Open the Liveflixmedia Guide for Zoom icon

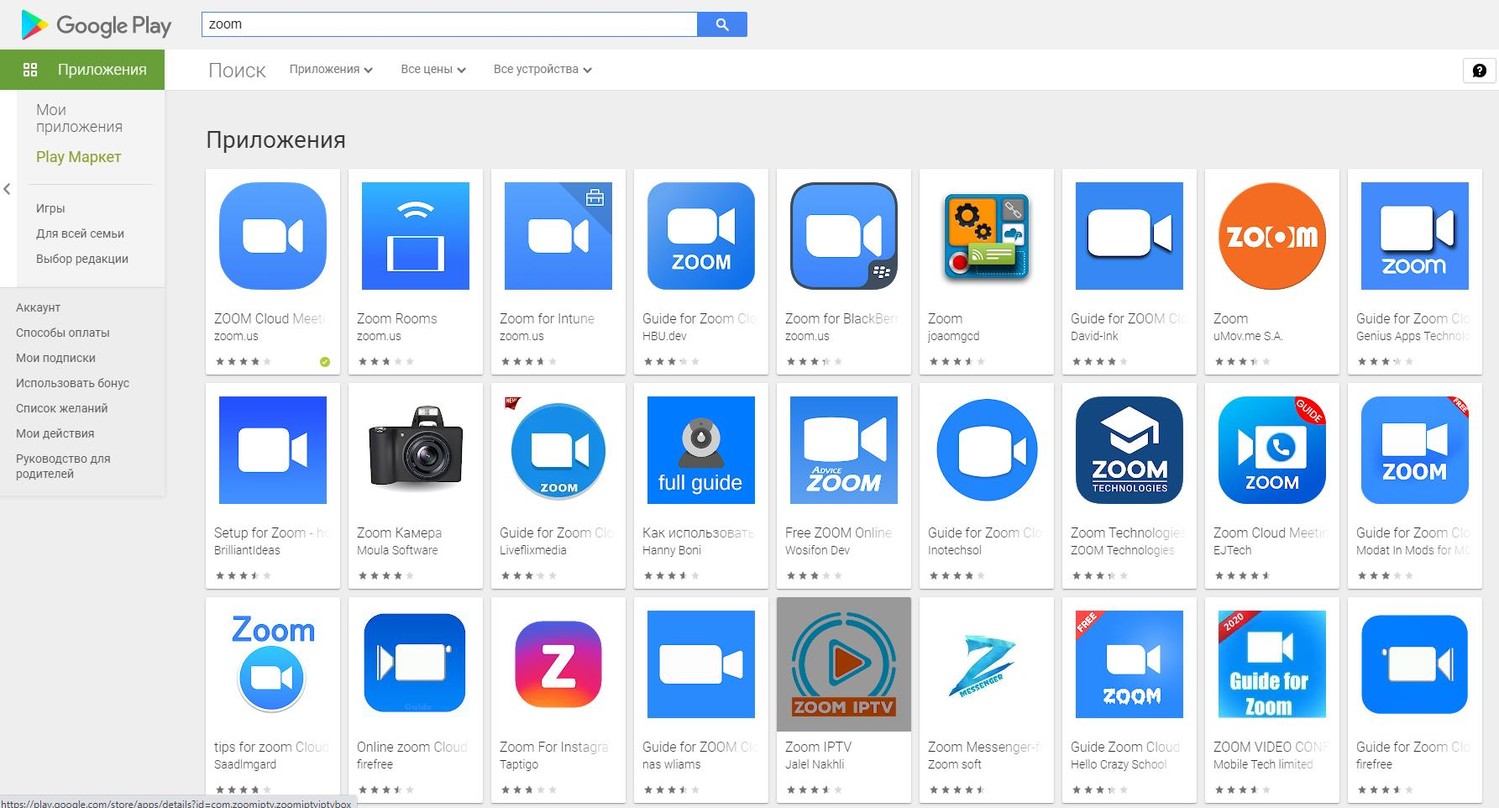(x=558, y=450)
